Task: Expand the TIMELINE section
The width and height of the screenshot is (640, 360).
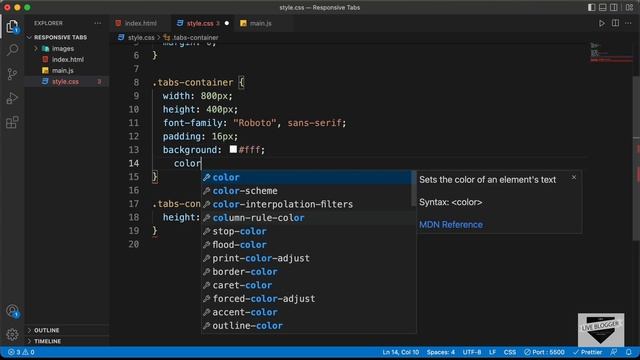Action: (47, 341)
